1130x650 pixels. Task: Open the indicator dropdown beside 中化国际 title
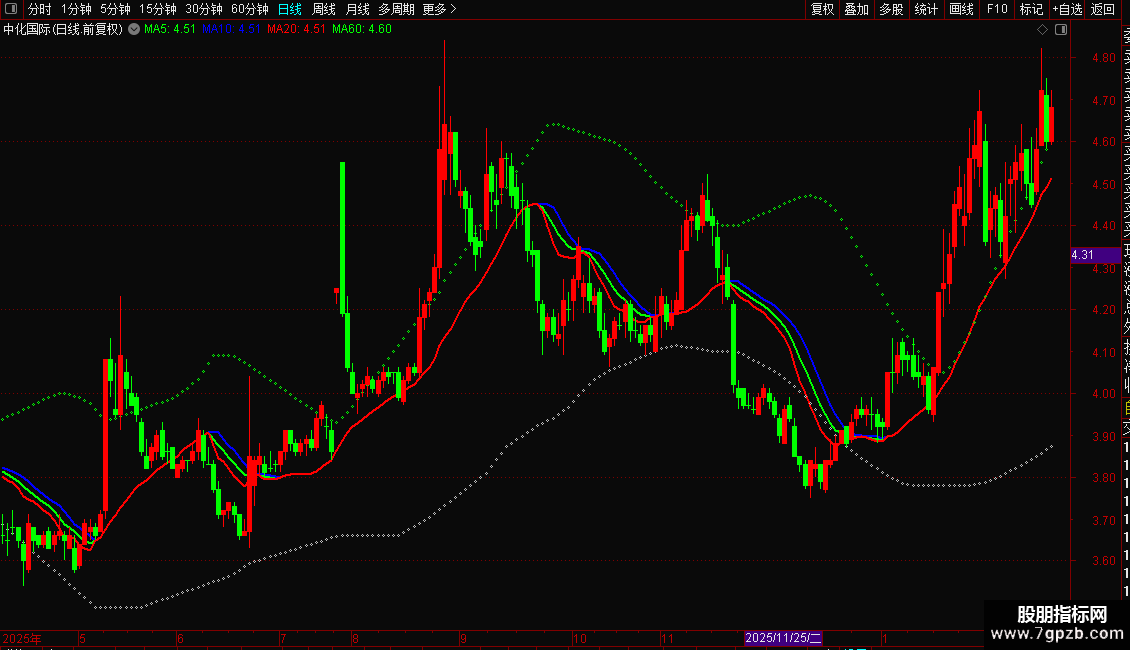click(134, 30)
